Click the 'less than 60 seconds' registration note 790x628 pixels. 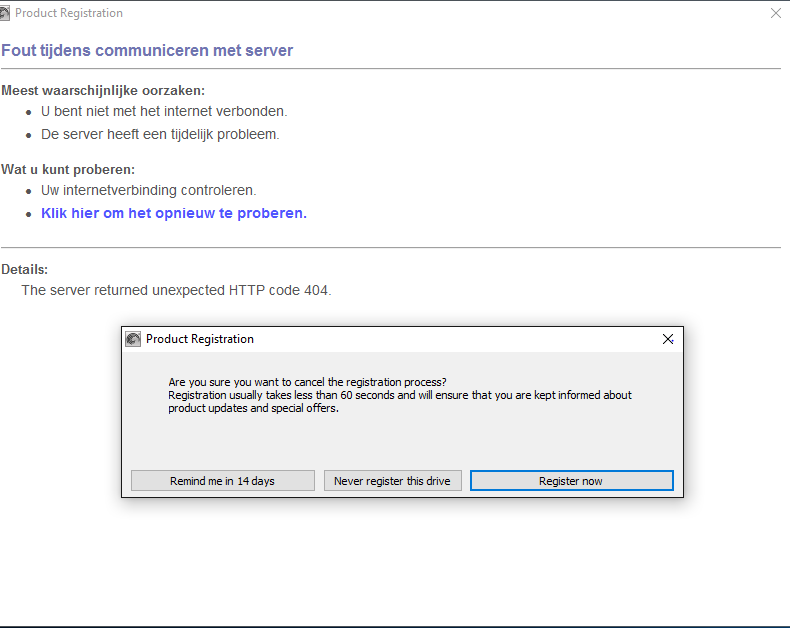point(400,395)
